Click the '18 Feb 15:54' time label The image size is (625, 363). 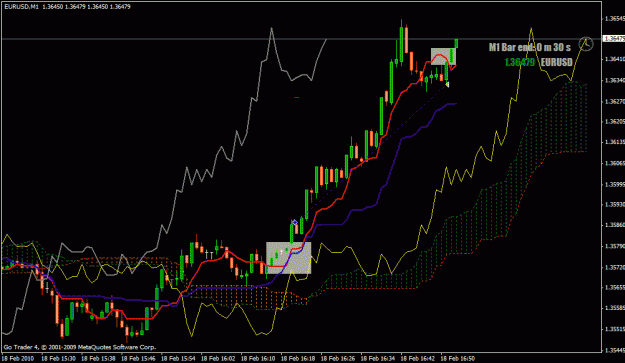[x=178, y=358]
